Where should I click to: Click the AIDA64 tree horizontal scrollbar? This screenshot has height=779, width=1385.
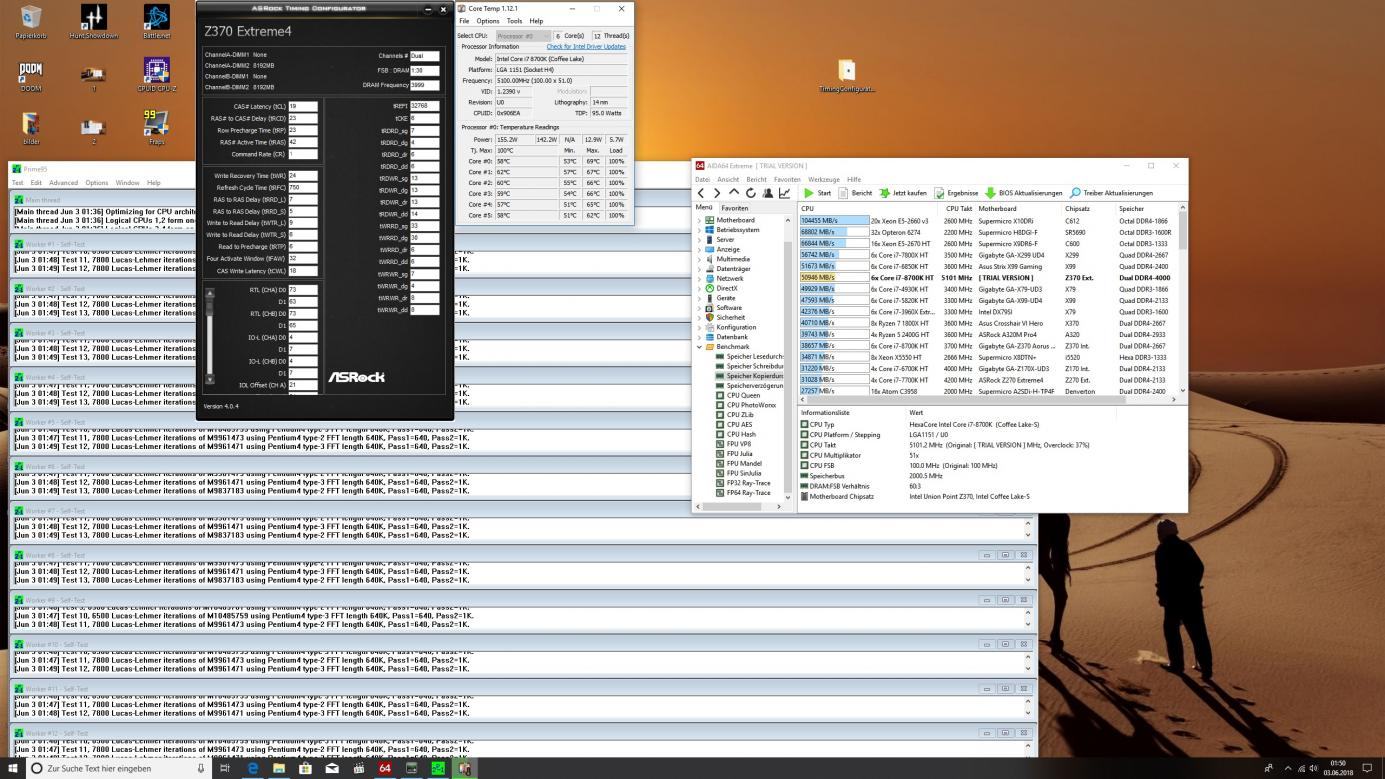click(x=738, y=507)
